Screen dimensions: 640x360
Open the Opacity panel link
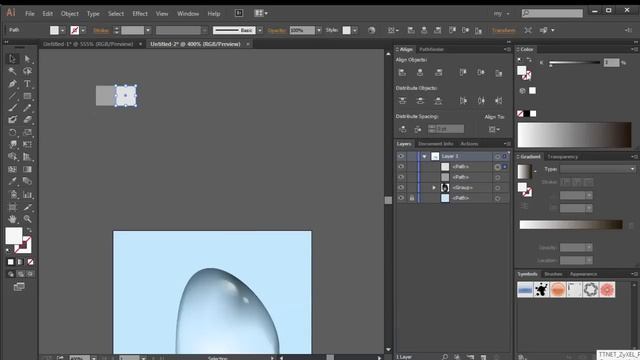click(277, 30)
